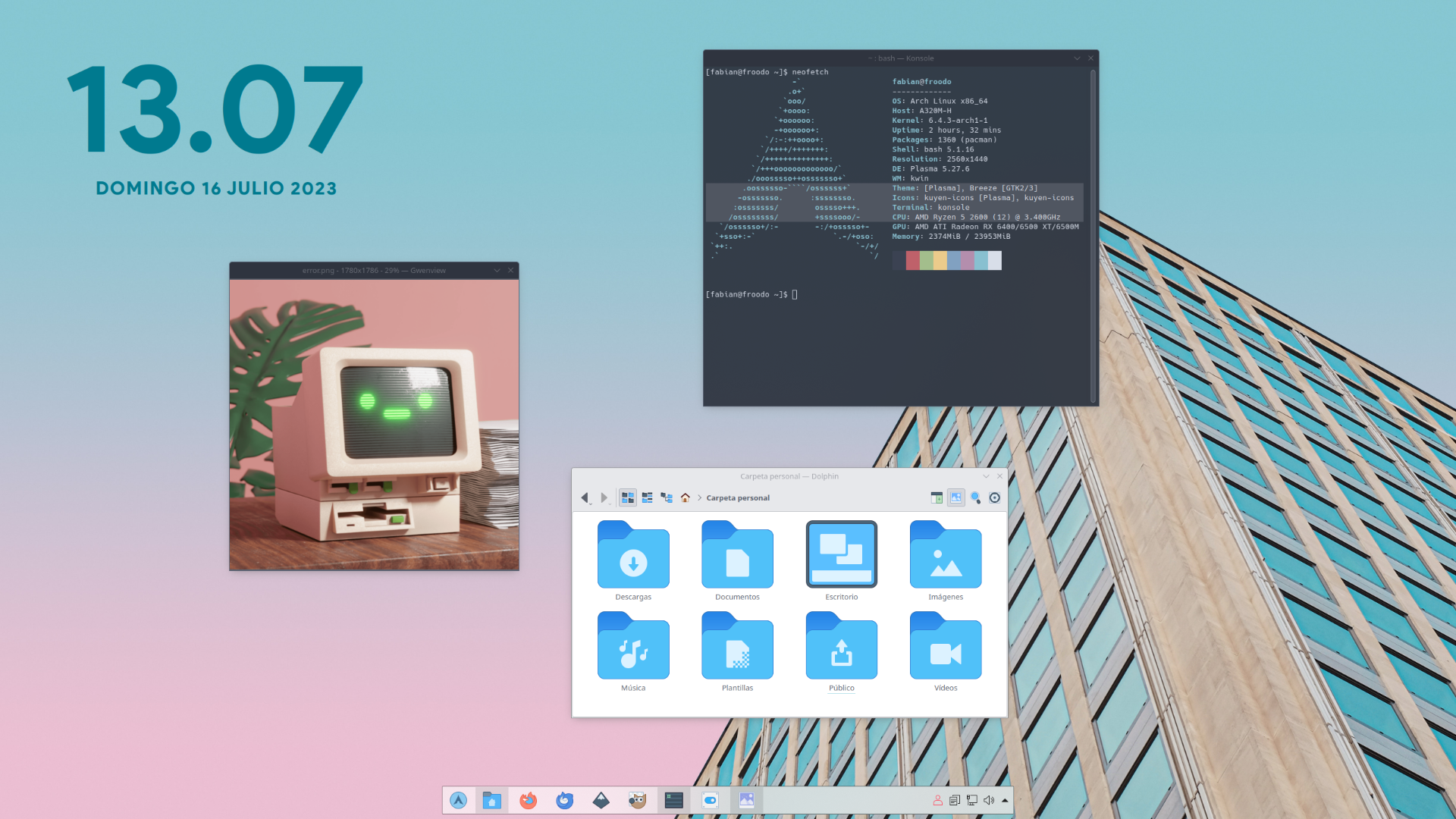Screen dimensions: 1456x819
Task: Open the audio volume tray icon
Action: (989, 800)
